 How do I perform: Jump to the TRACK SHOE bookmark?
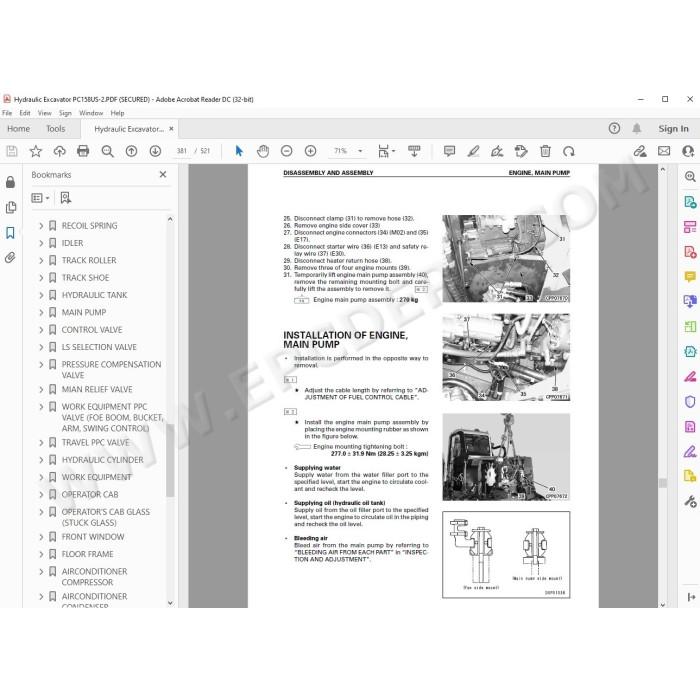85,278
